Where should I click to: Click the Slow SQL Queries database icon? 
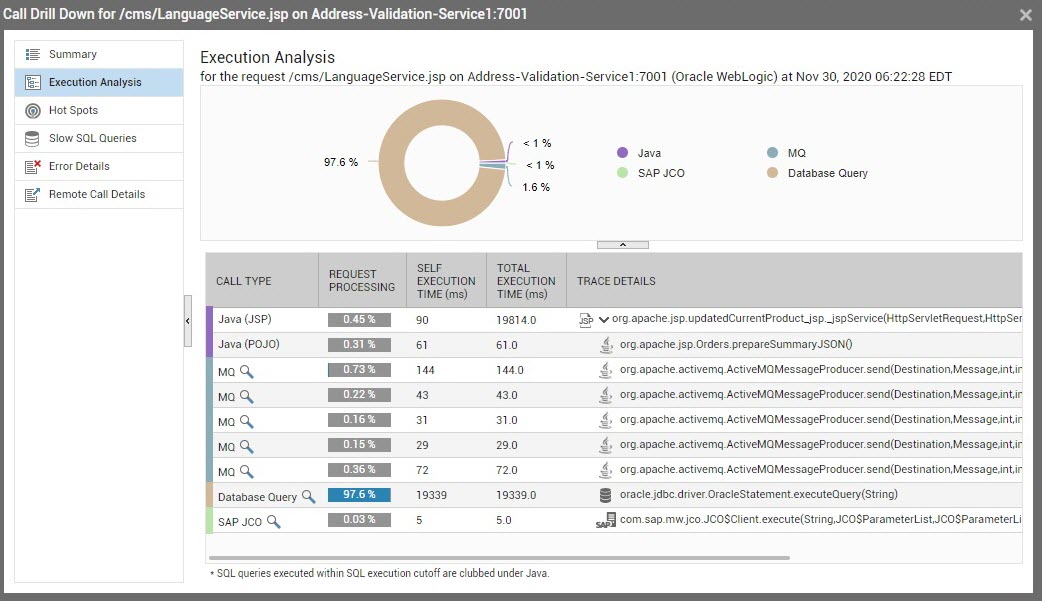click(x=32, y=138)
